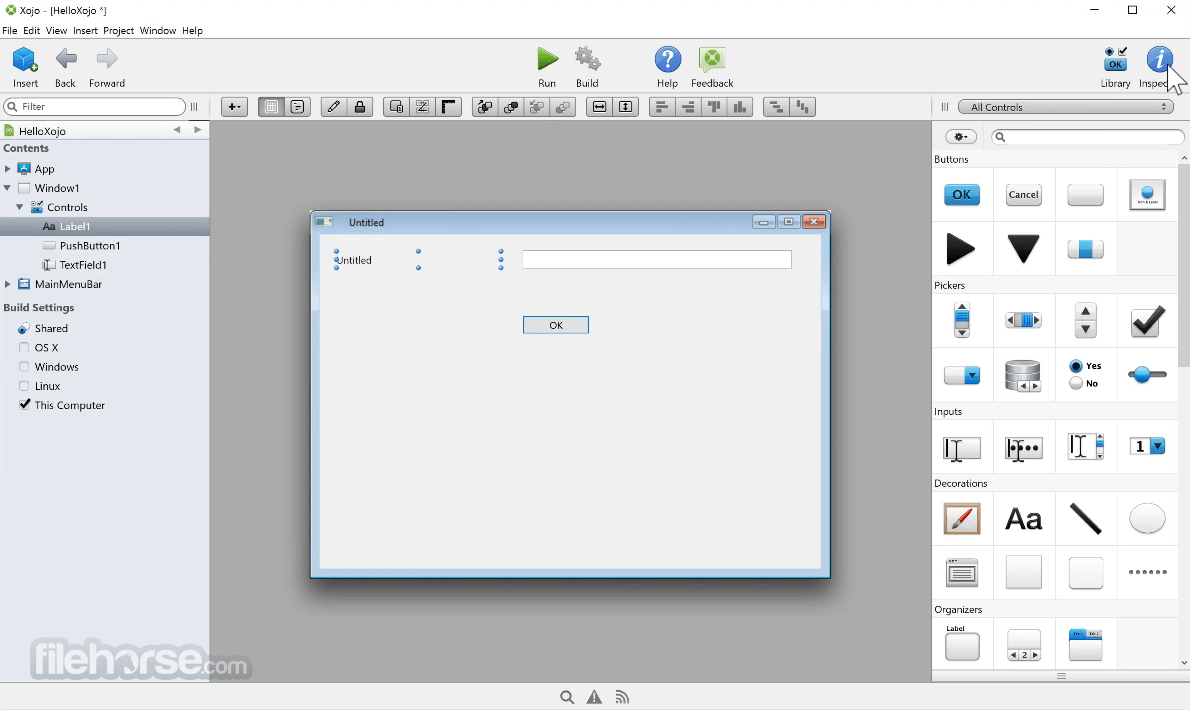The width and height of the screenshot is (1190, 710).
Task: Open the All Controls dropdown
Action: point(1065,107)
